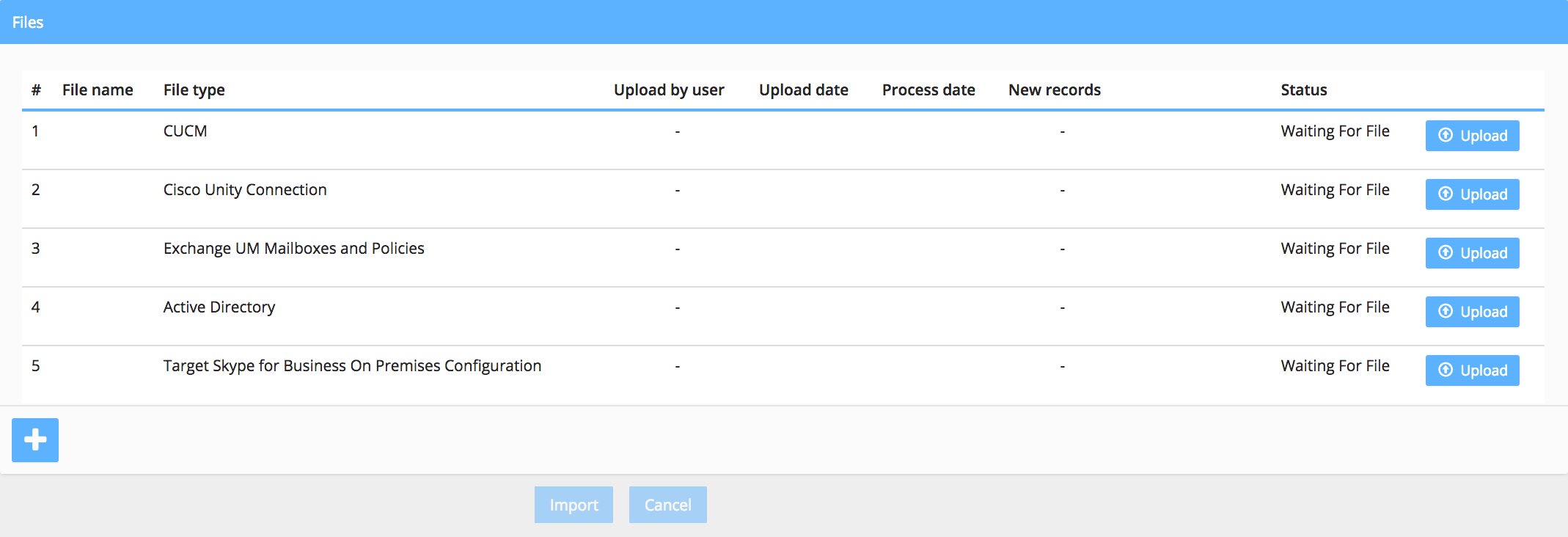Select the 'New records' column header

pyautogui.click(x=1055, y=89)
